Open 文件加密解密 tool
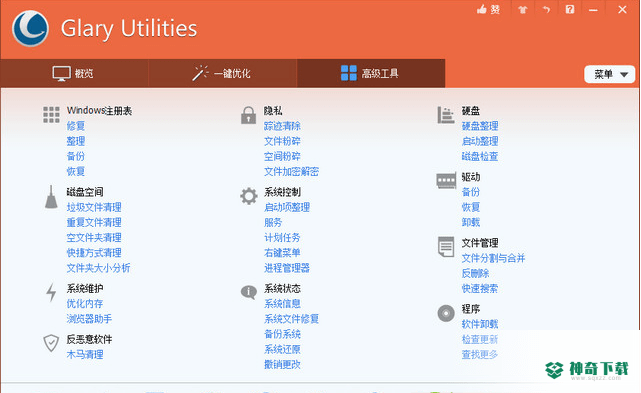The height and width of the screenshot is (393, 641). coord(291,171)
